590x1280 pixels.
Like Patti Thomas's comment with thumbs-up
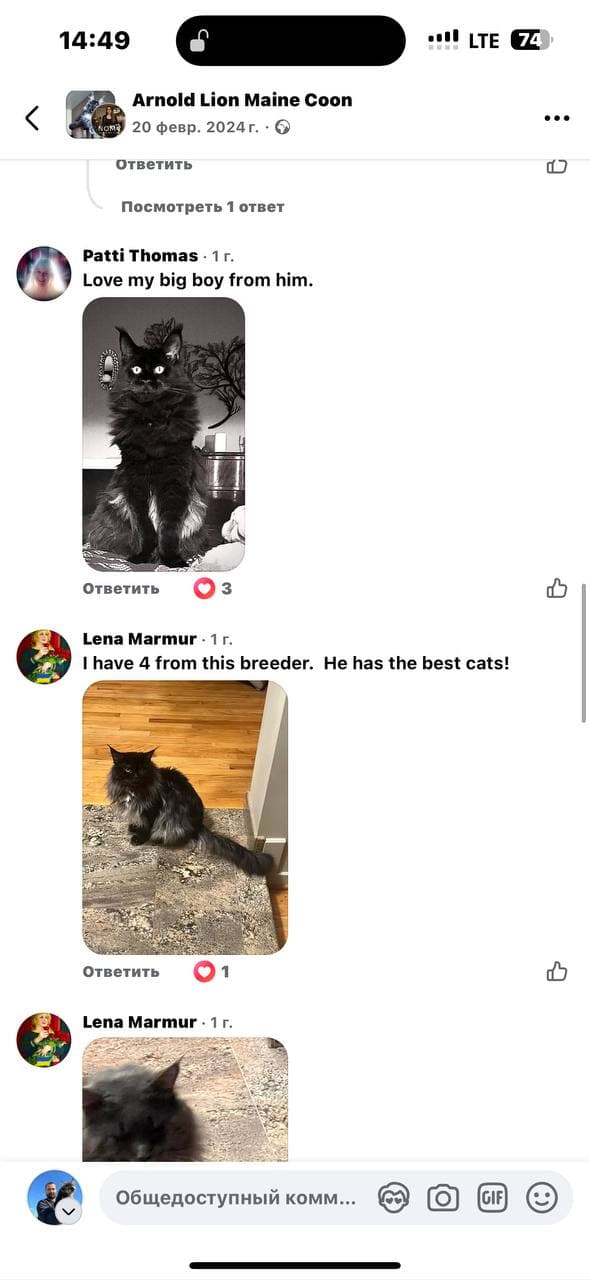557,588
